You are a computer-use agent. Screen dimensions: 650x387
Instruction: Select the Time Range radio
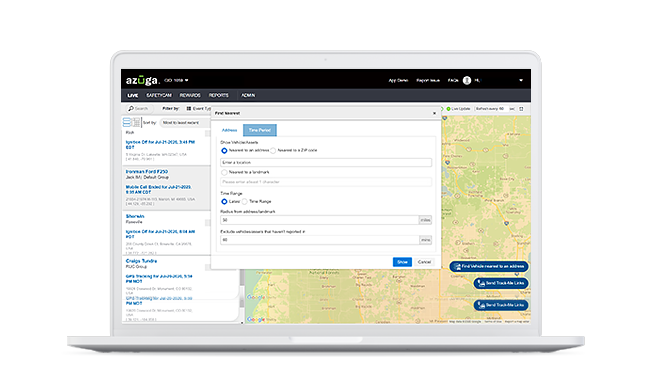point(245,201)
